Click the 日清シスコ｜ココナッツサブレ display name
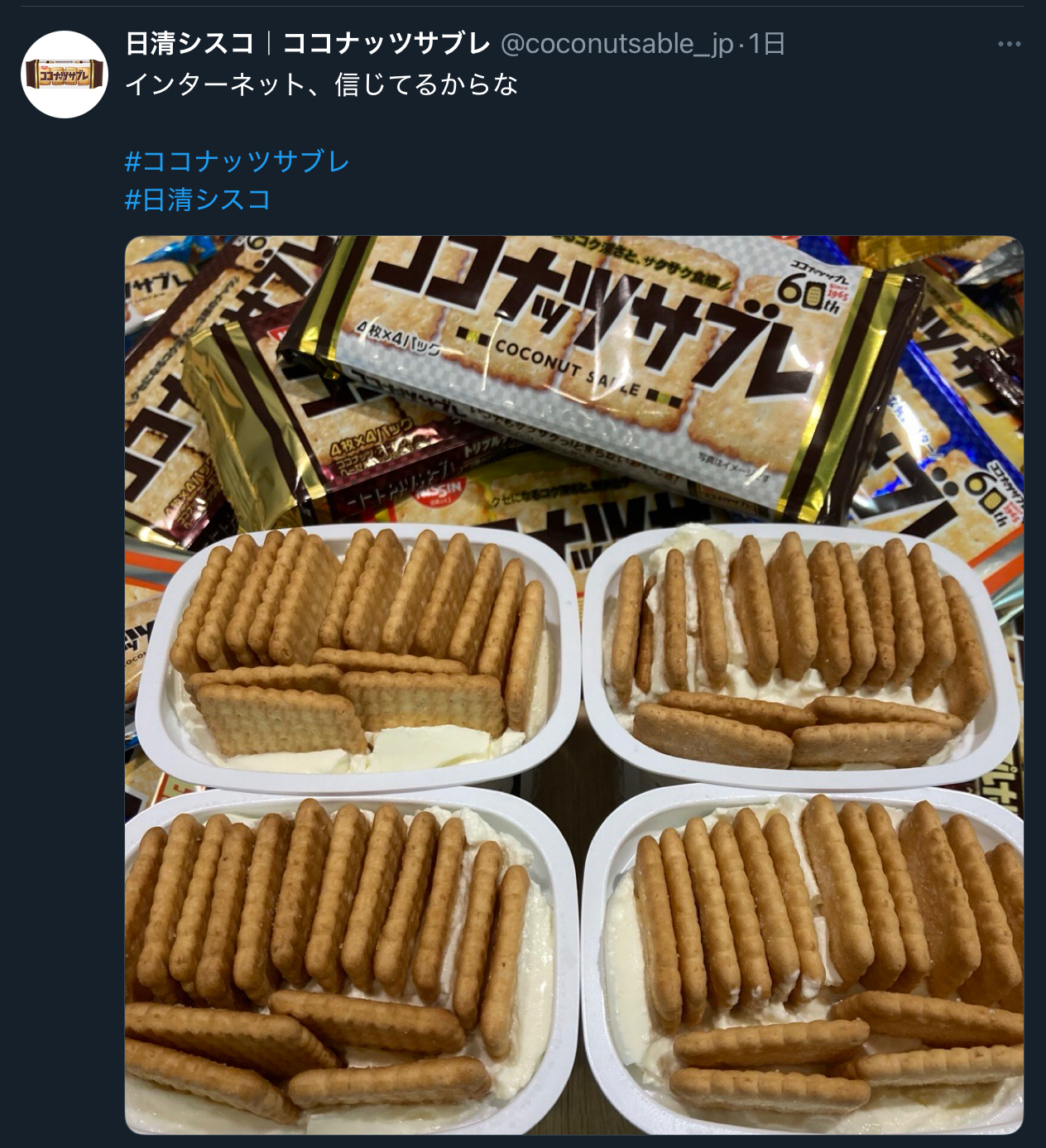 [x=308, y=43]
